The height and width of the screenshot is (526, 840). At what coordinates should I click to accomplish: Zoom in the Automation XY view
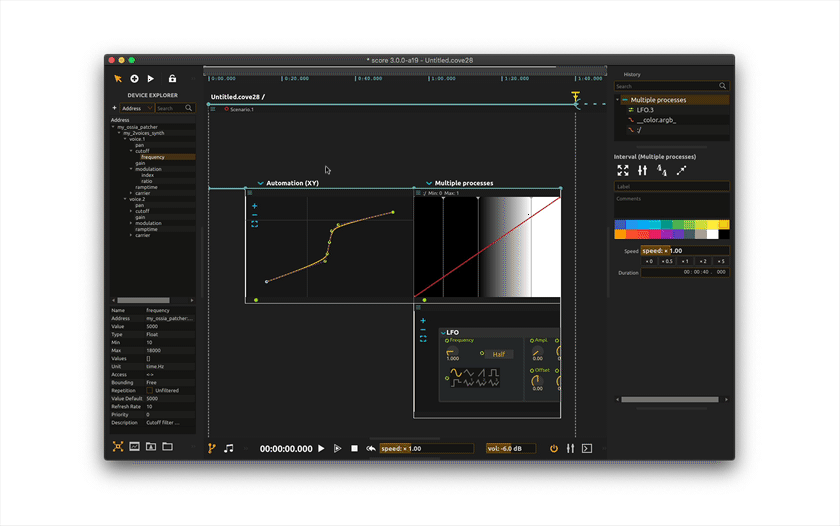coord(254,206)
